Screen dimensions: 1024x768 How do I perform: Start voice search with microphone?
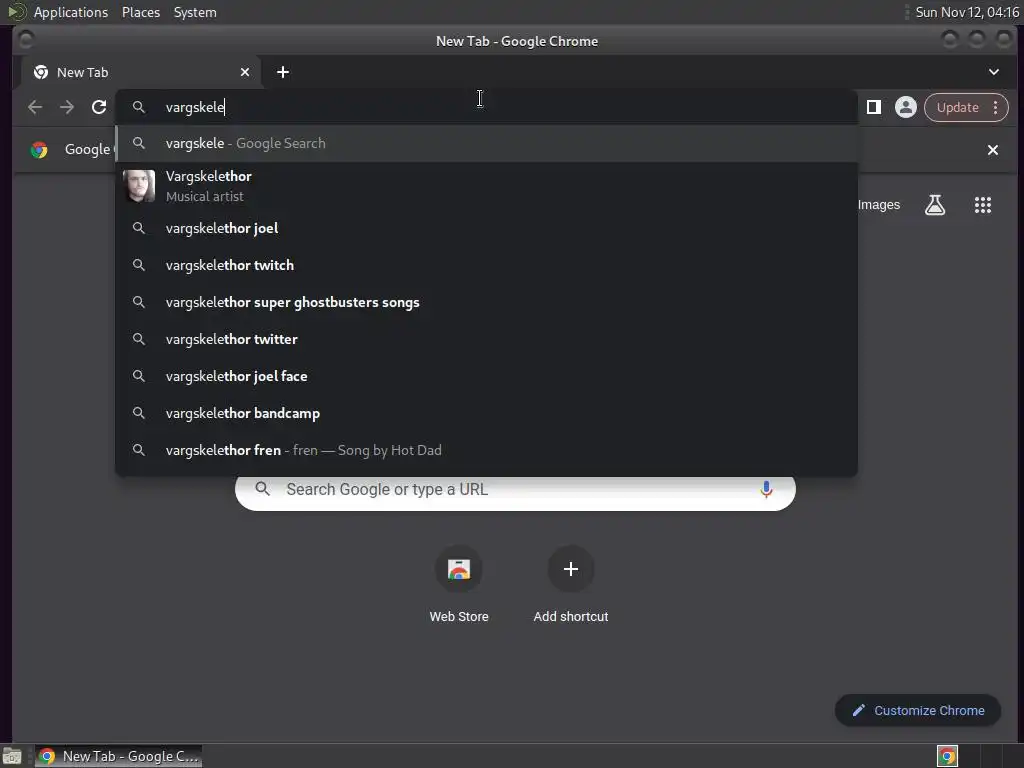(766, 489)
